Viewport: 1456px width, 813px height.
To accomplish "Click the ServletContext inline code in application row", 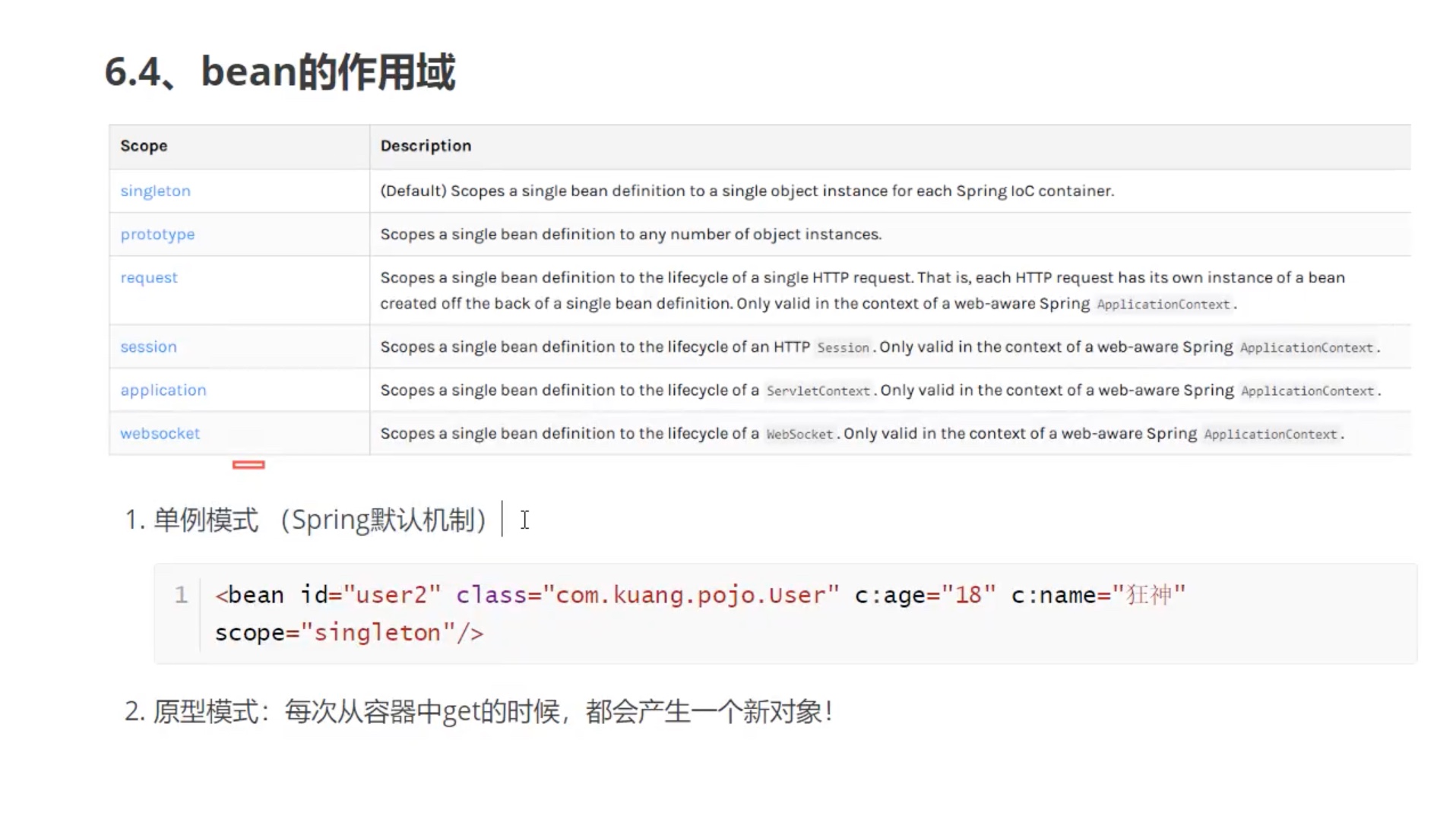I will 818,391.
